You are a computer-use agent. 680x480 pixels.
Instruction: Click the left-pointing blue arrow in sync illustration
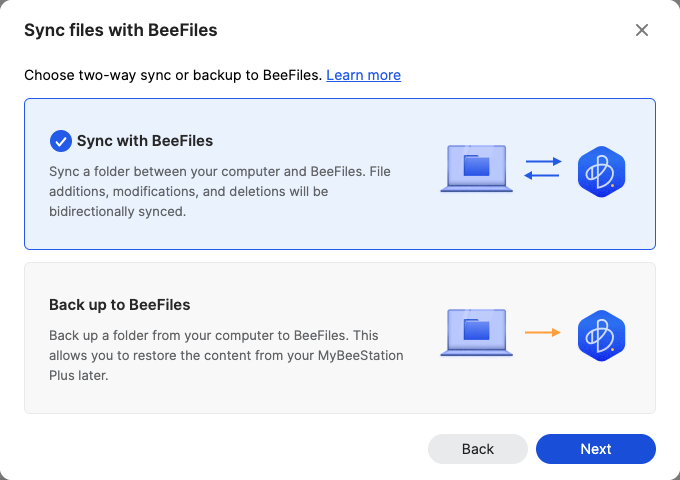[x=542, y=175]
